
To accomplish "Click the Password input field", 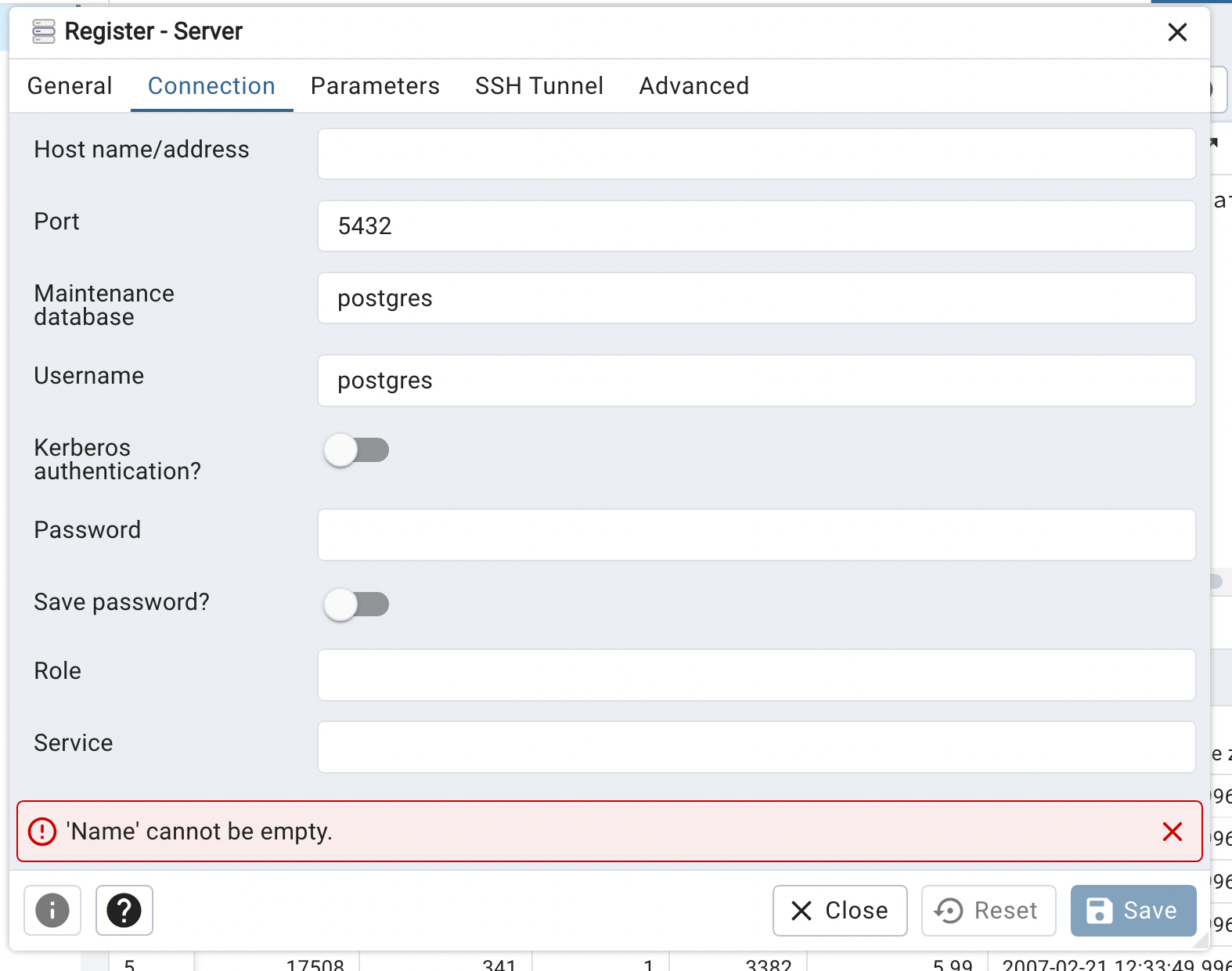I will 756,535.
